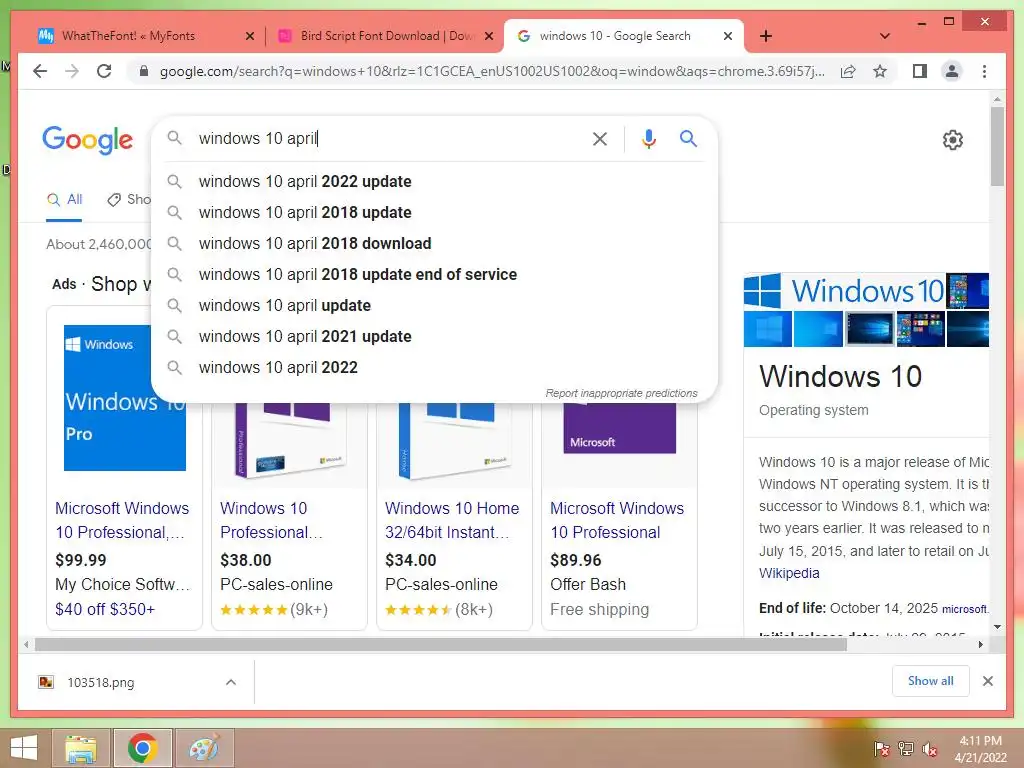Click the forward navigation arrow

click(x=72, y=71)
